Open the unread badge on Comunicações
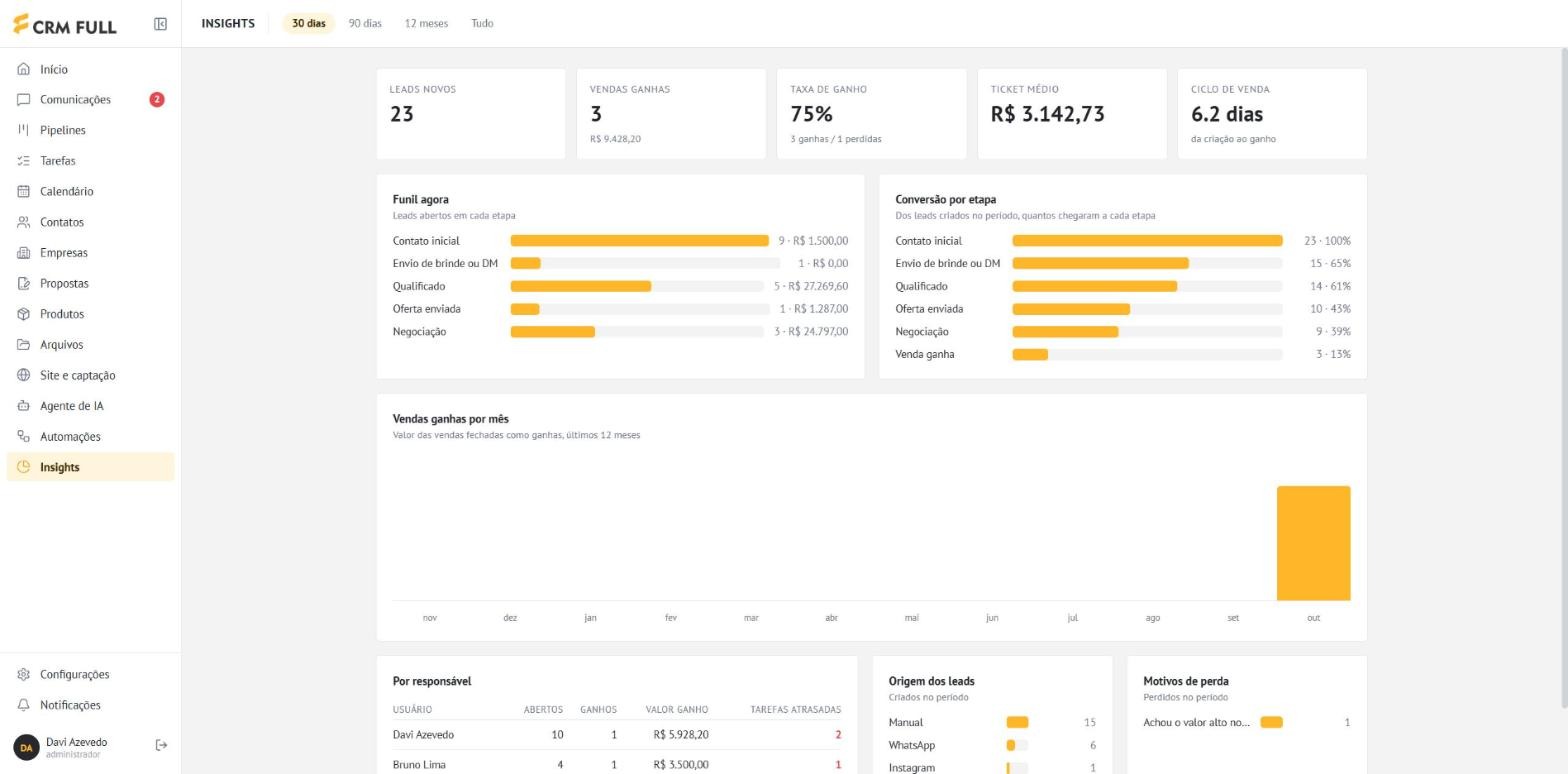 click(x=157, y=99)
